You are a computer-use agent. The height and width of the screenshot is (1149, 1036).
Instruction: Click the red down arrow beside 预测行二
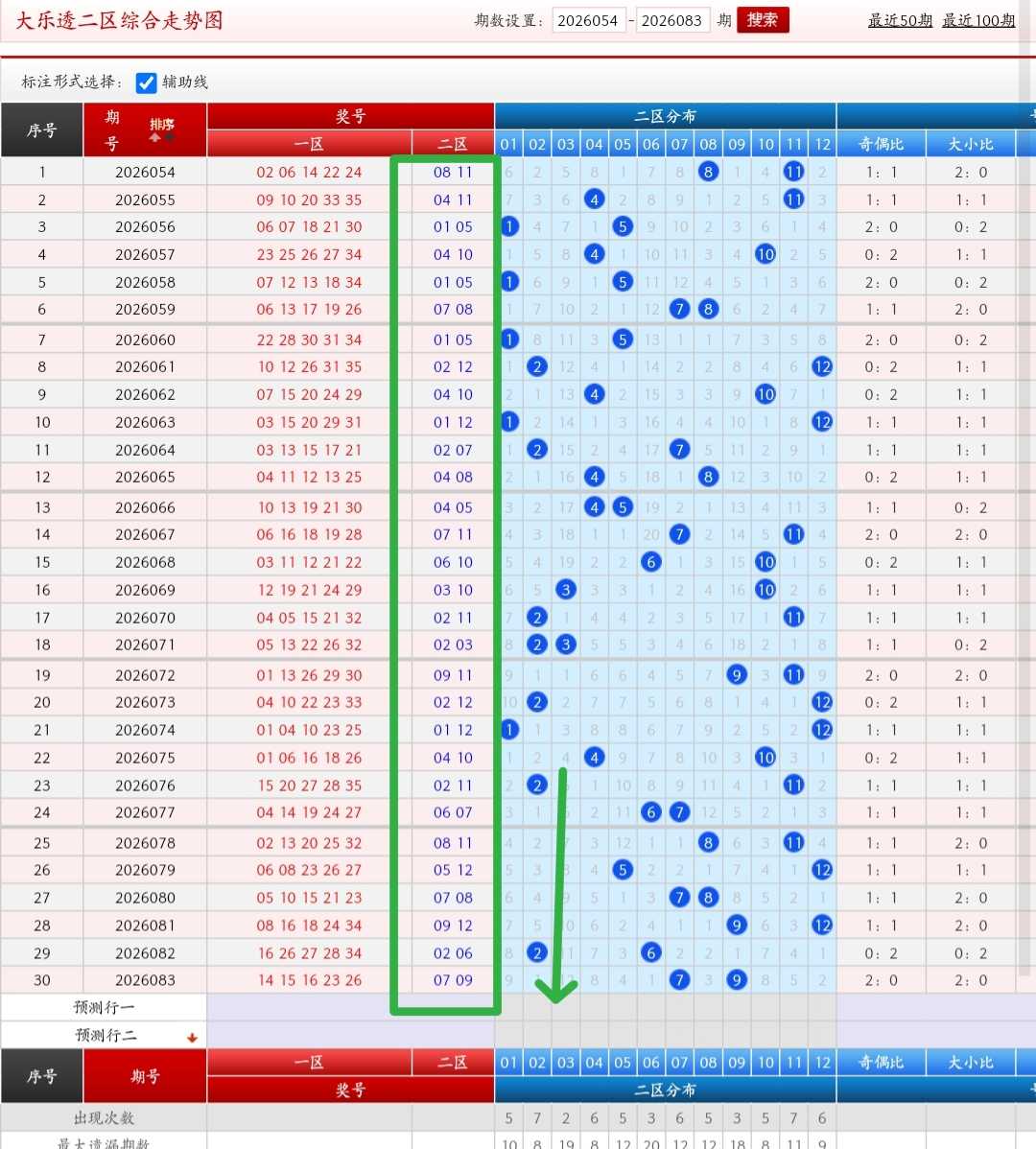(192, 1037)
